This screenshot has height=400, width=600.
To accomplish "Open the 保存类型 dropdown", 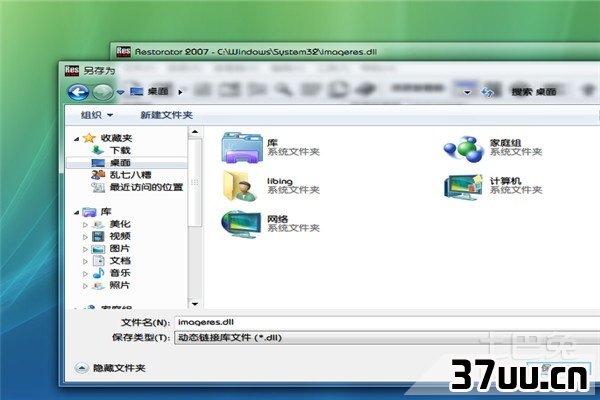I will click(x=387, y=338).
